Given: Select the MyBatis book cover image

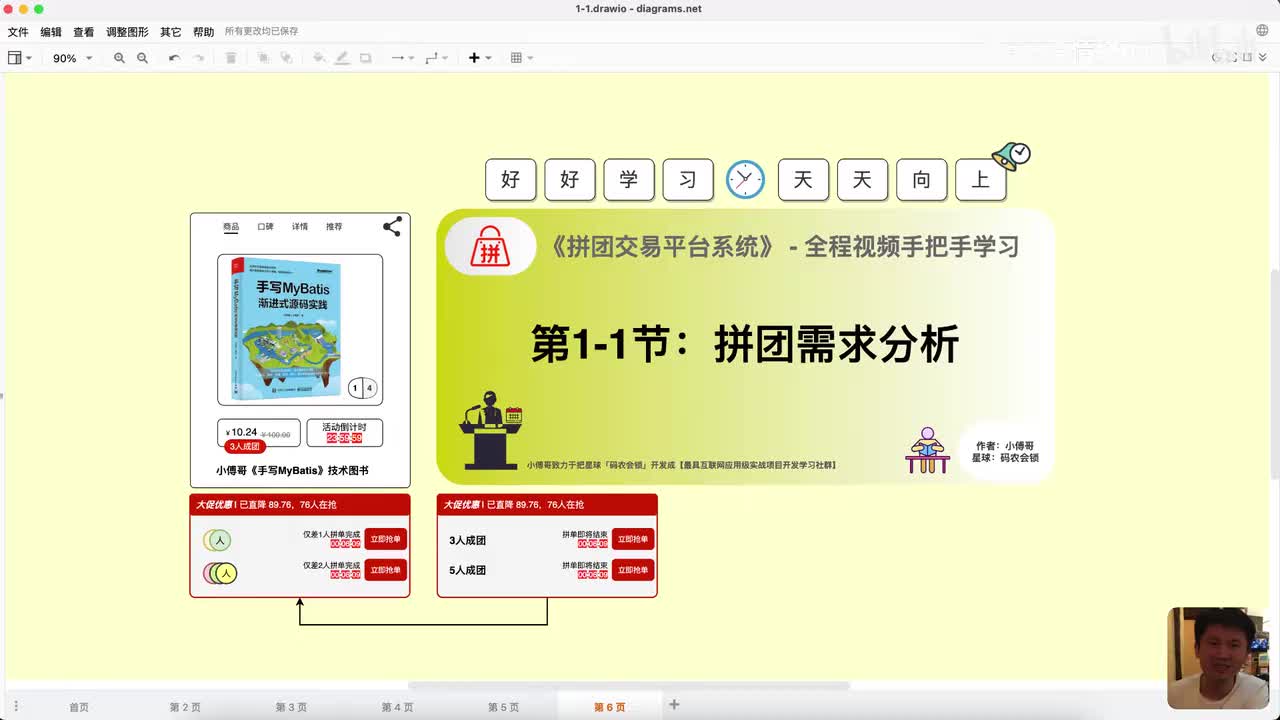Looking at the screenshot, I should [288, 328].
